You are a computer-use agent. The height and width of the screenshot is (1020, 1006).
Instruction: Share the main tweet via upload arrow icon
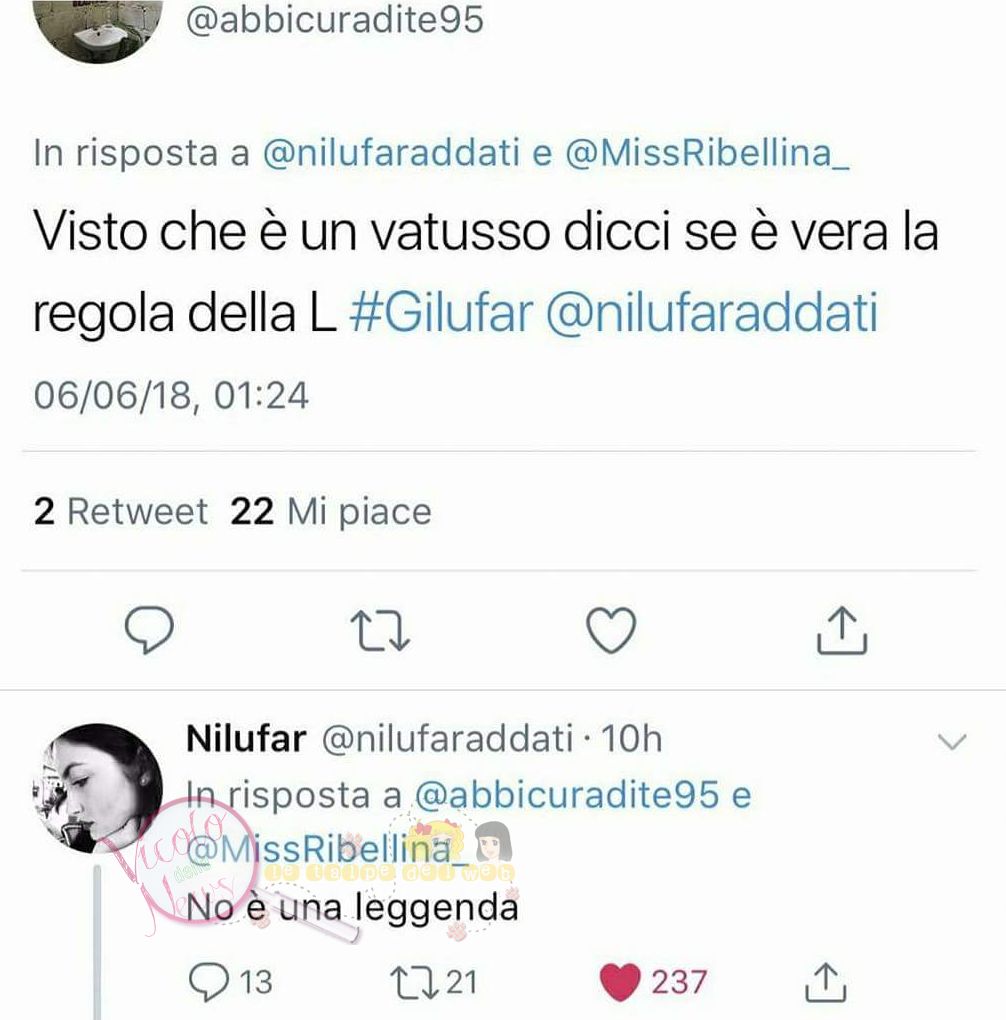(842, 629)
